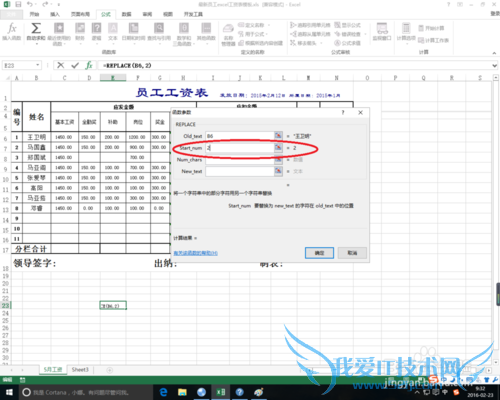Click the Save icon in quick access toolbar
The height and width of the screenshot is (400, 500).
[x=18, y=4]
